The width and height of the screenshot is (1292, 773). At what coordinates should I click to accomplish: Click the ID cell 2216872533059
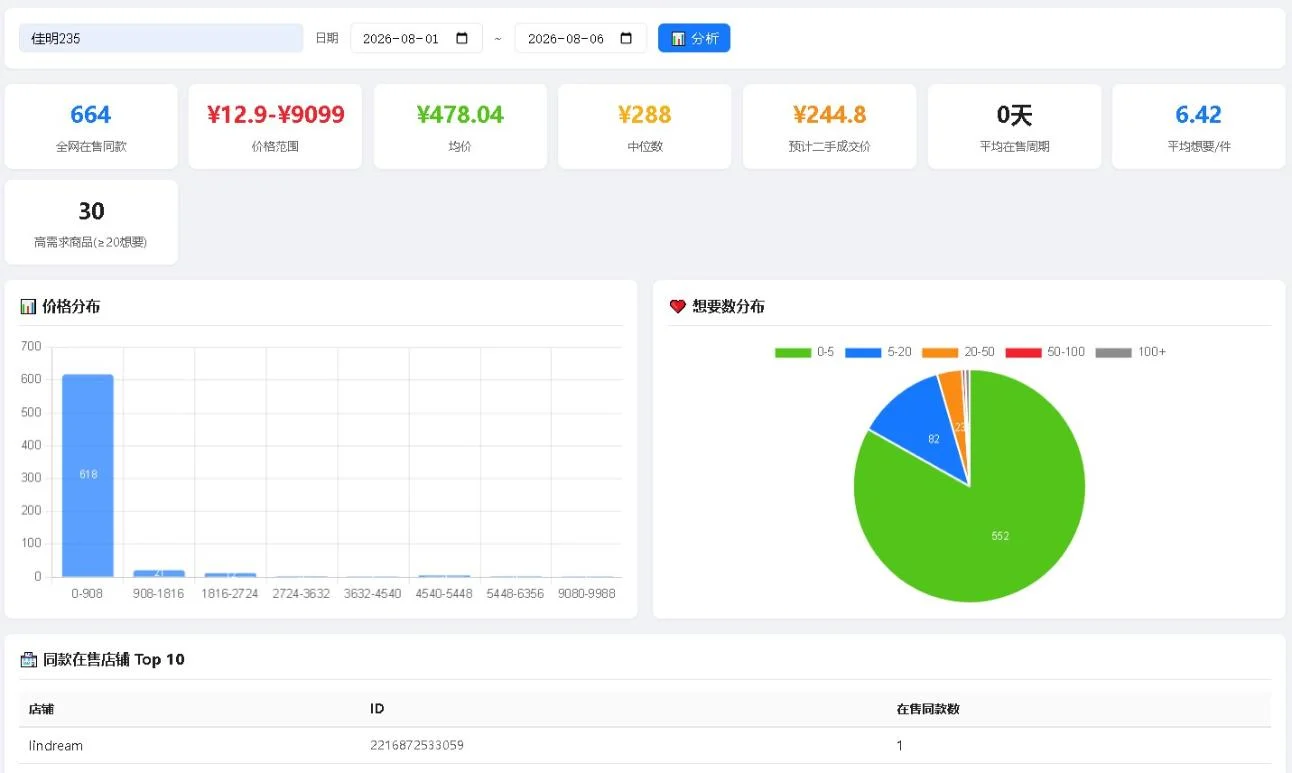point(417,746)
